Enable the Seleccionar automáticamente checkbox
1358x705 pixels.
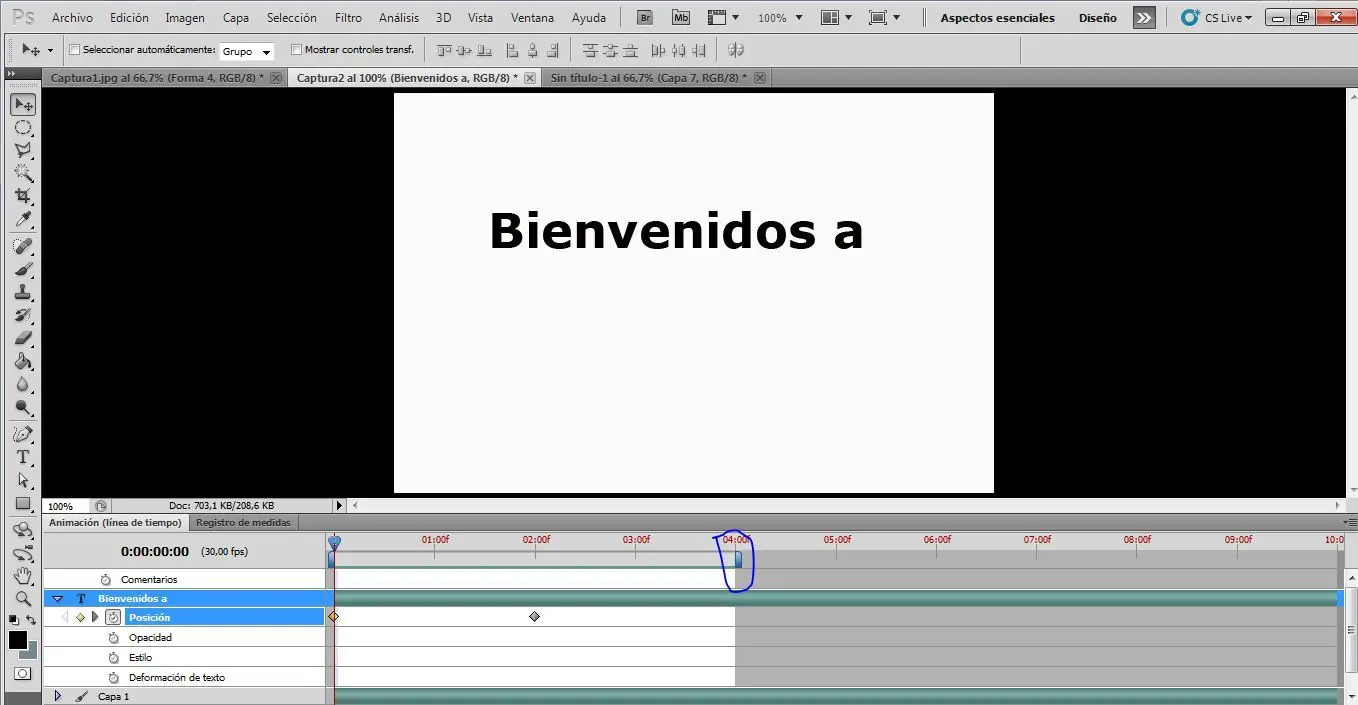pos(74,50)
